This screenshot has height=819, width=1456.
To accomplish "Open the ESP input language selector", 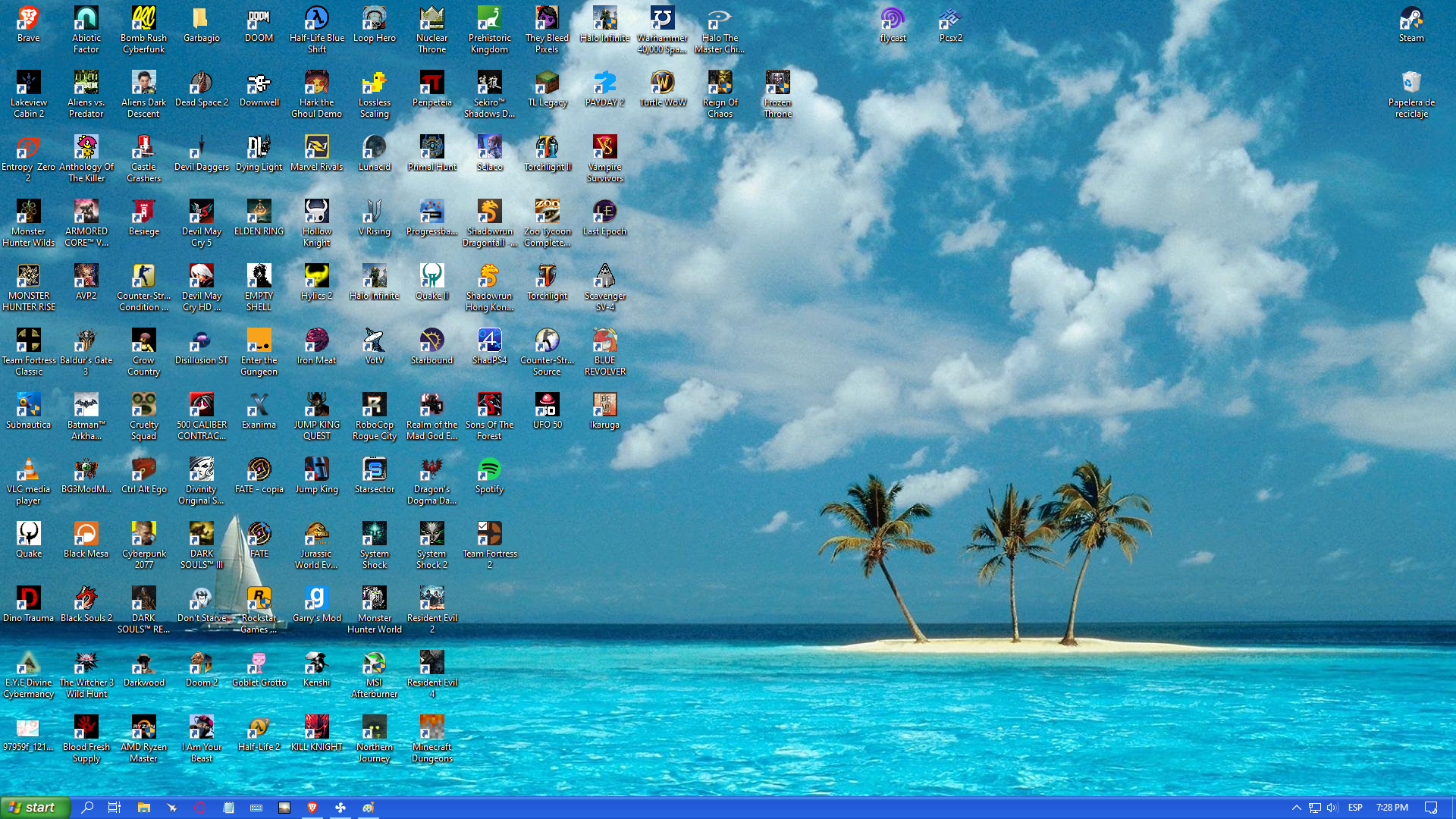I will [1355, 808].
